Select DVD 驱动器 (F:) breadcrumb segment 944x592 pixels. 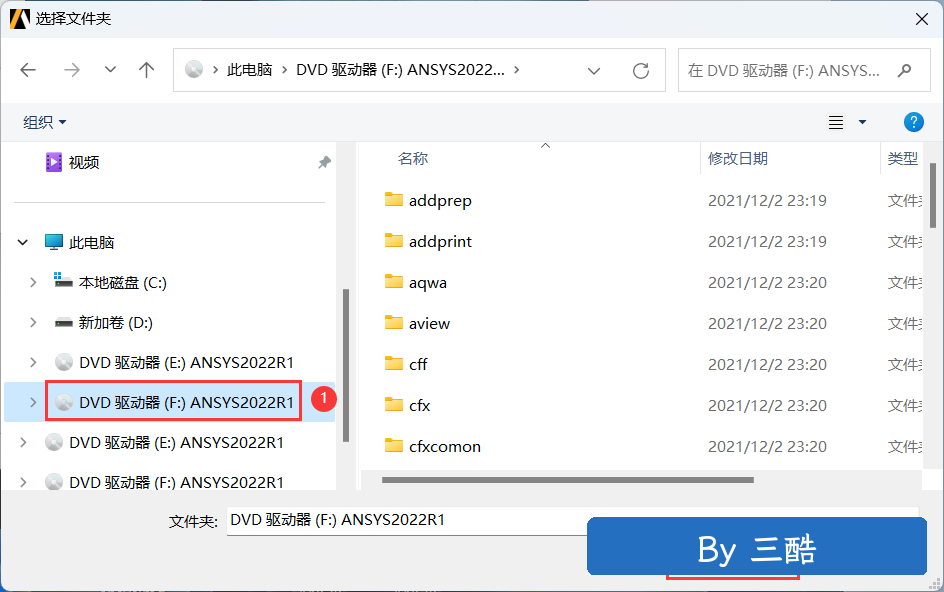(x=400, y=70)
